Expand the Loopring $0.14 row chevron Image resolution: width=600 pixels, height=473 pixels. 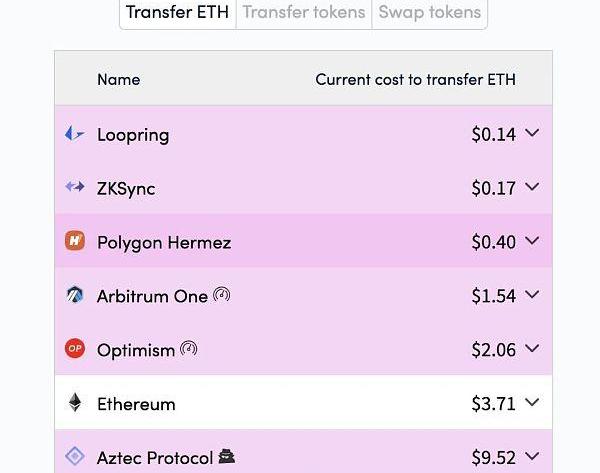tap(532, 133)
